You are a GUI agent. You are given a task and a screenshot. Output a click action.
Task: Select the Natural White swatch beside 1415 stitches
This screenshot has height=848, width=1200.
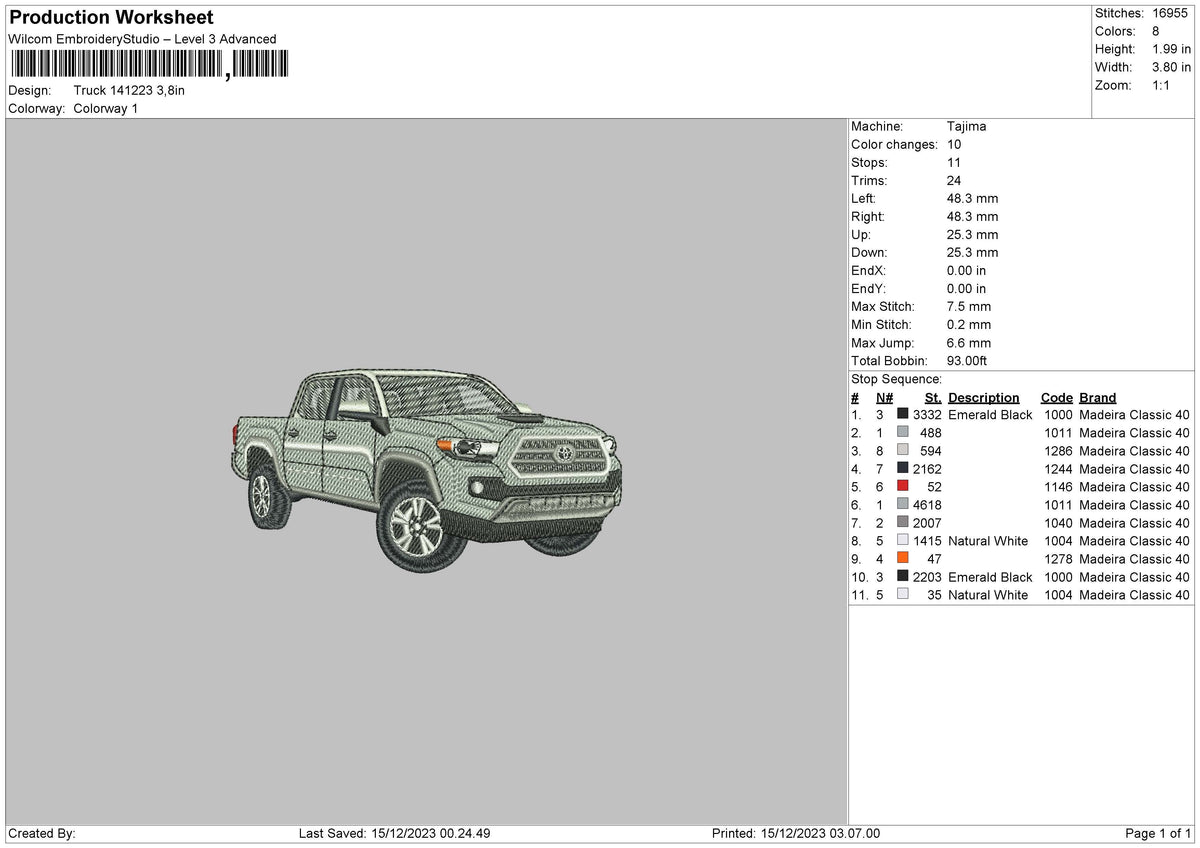click(x=903, y=540)
